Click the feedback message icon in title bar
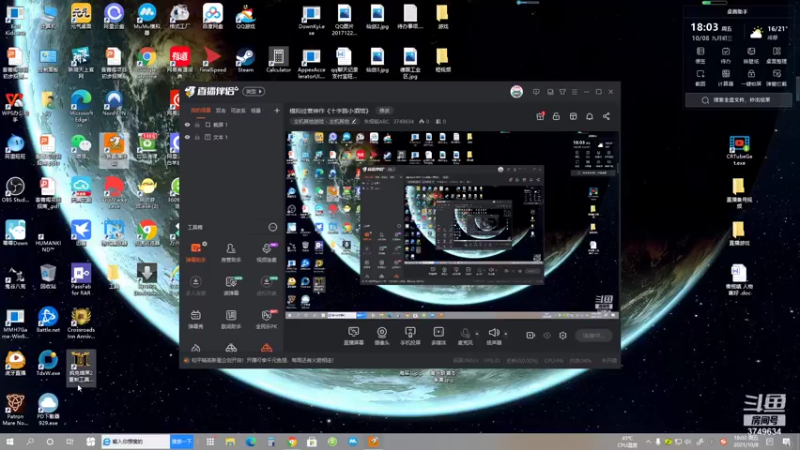Screen dimensions: 800x450 click(x=536, y=92)
